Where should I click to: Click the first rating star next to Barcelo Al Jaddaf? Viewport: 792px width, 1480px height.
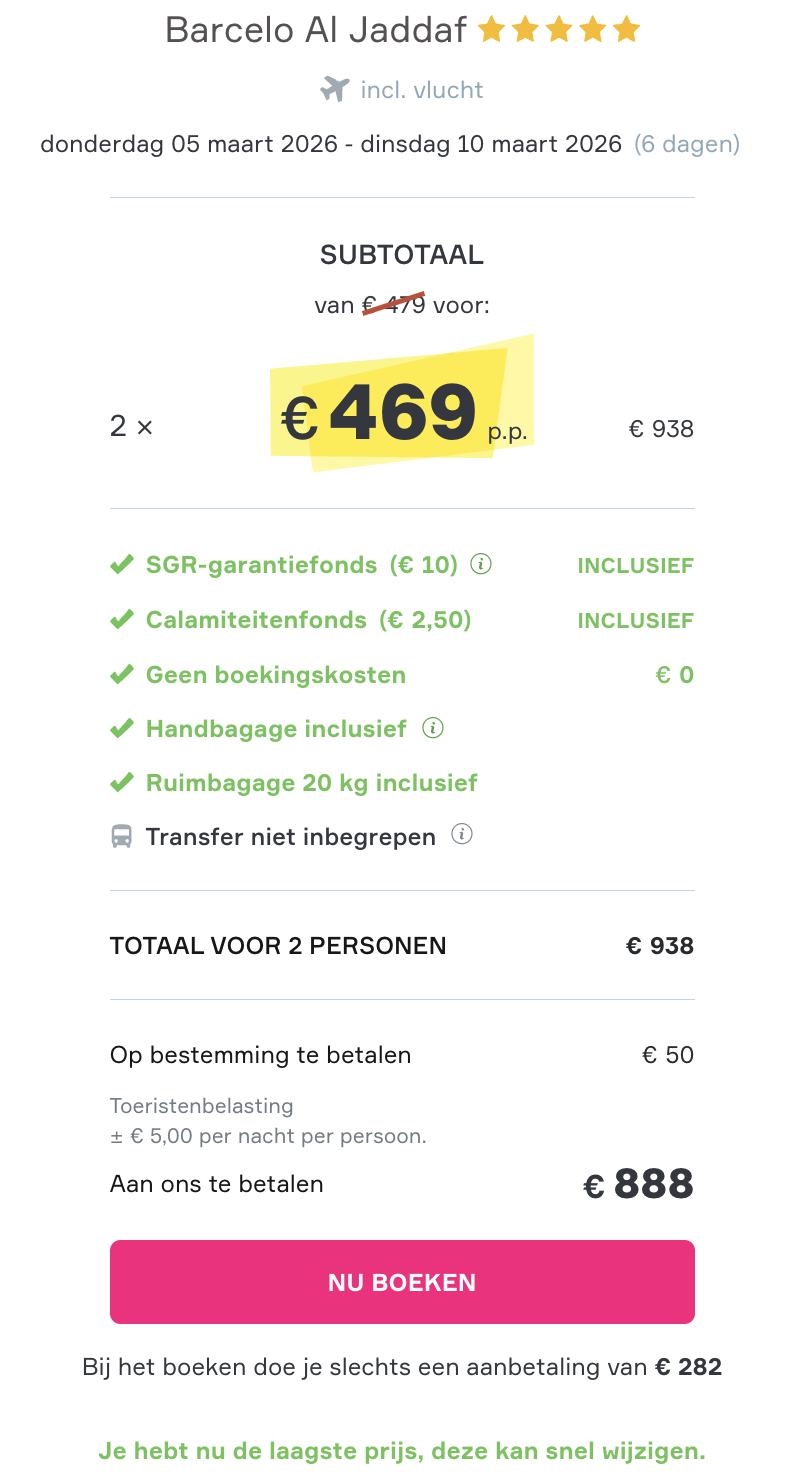tap(492, 30)
